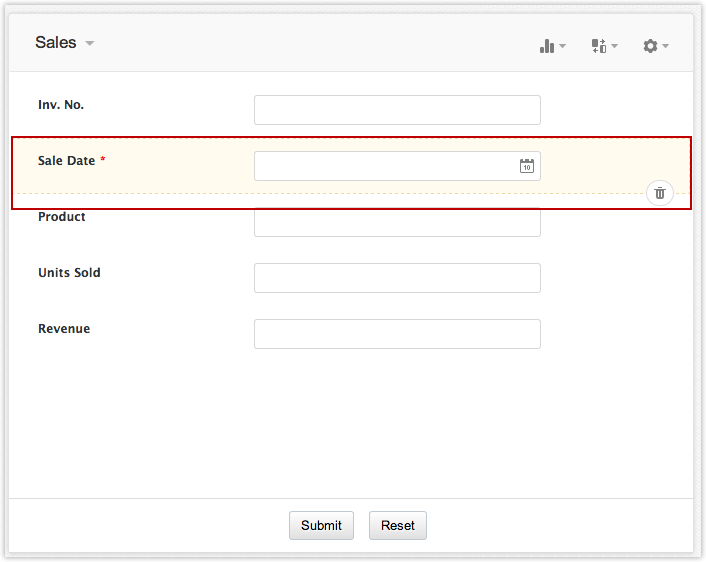Click the bar chart reports icon
The width and height of the screenshot is (706, 562).
click(547, 46)
